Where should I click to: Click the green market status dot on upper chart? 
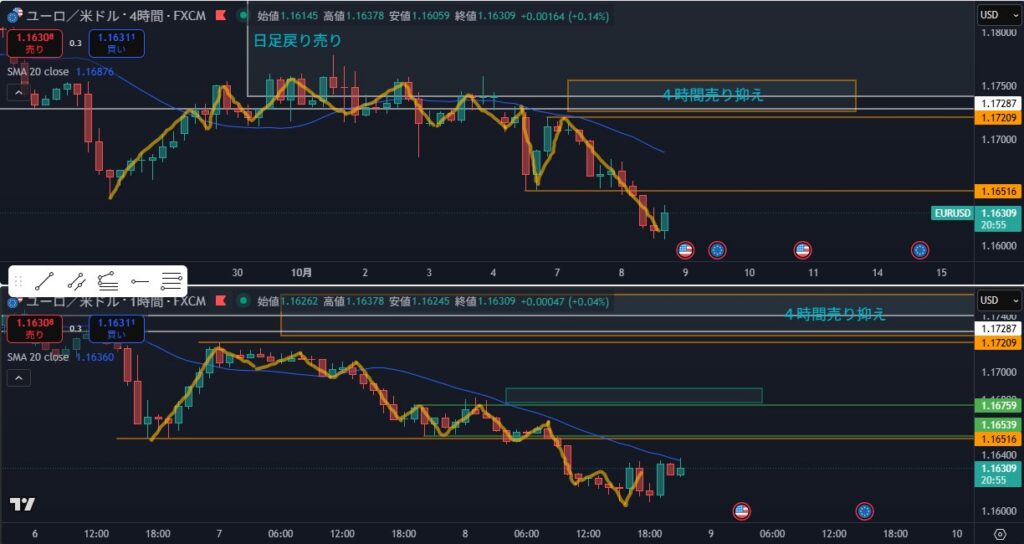242,17
